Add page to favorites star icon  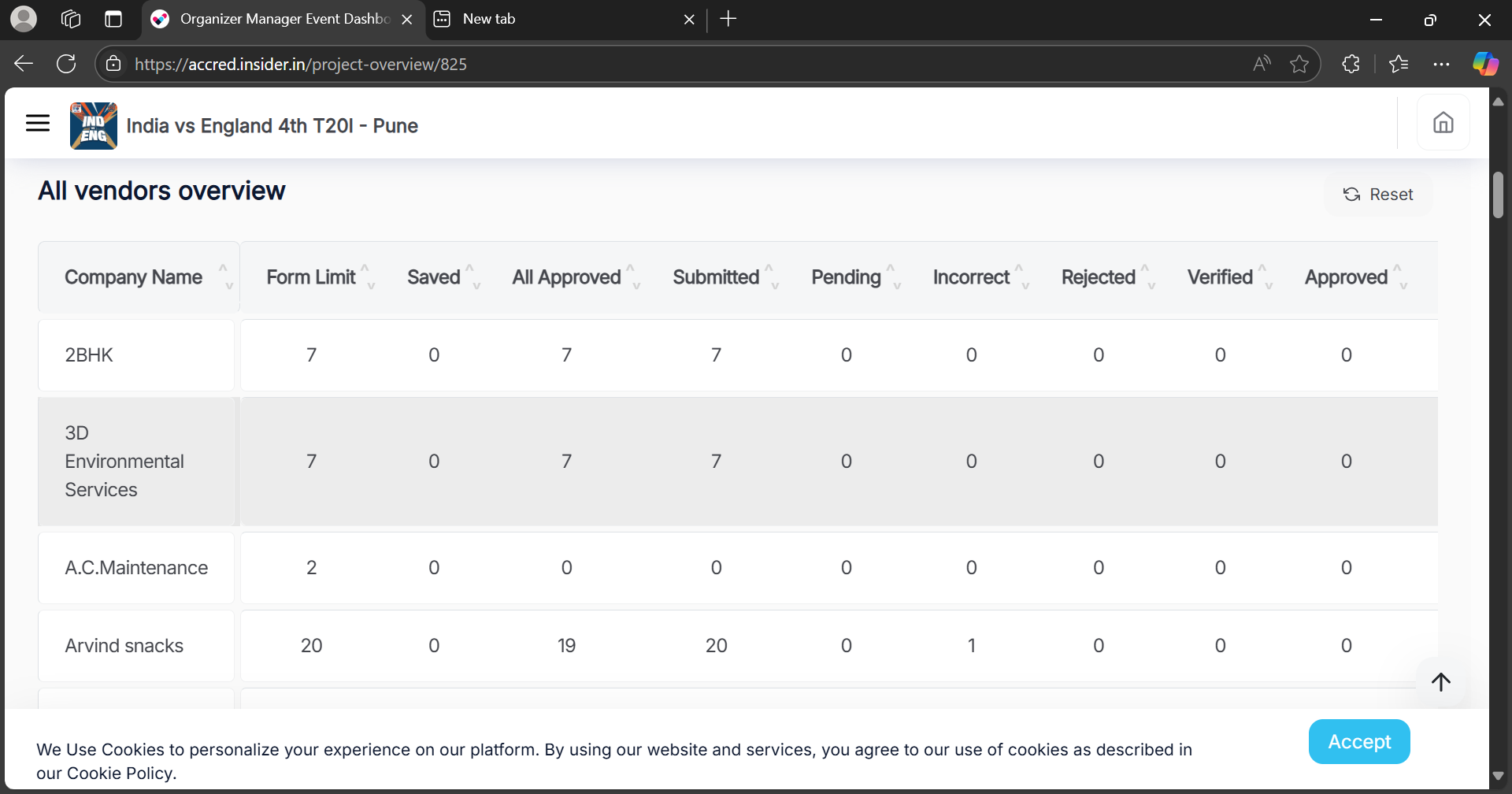1299,64
